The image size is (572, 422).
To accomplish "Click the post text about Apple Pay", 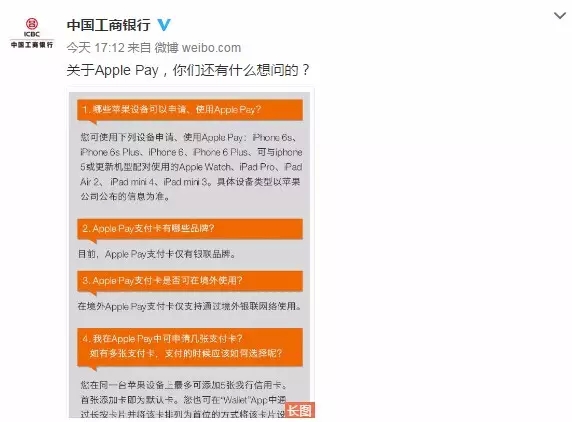I will click(188, 70).
